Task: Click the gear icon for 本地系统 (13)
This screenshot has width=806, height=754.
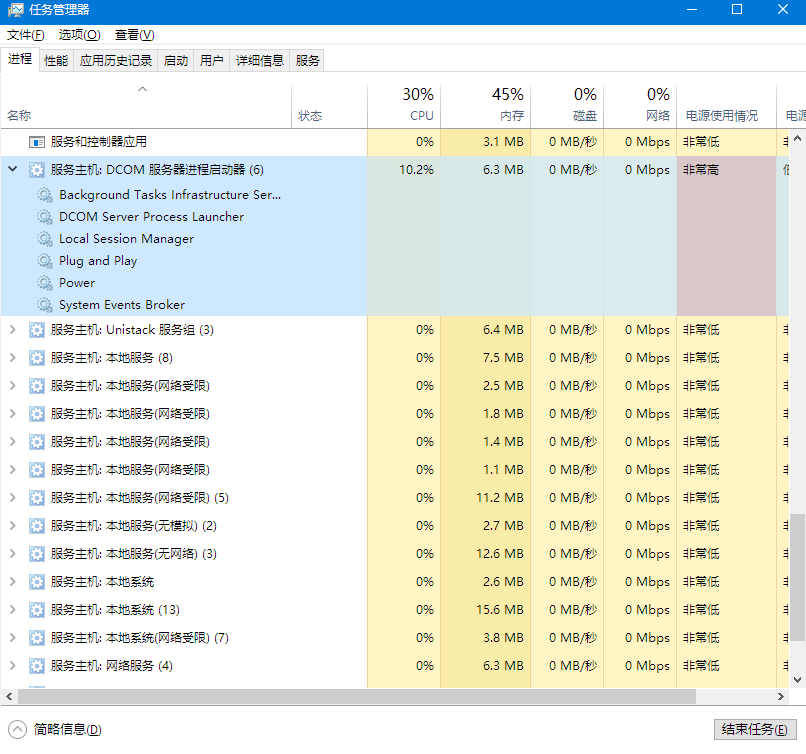Action: click(37, 610)
